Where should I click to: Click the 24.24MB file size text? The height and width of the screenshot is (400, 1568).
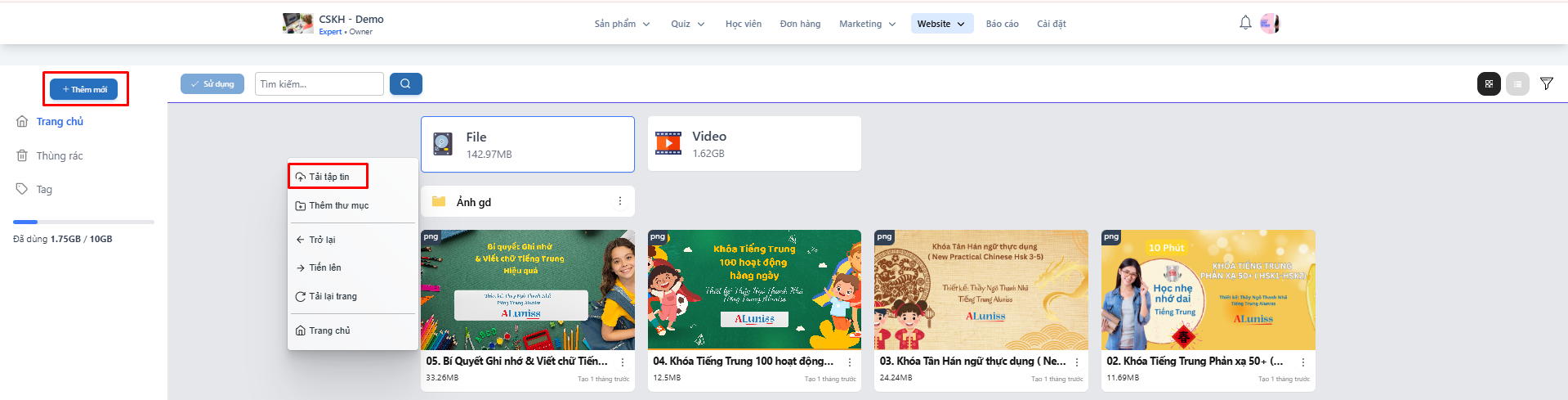pyautogui.click(x=896, y=378)
